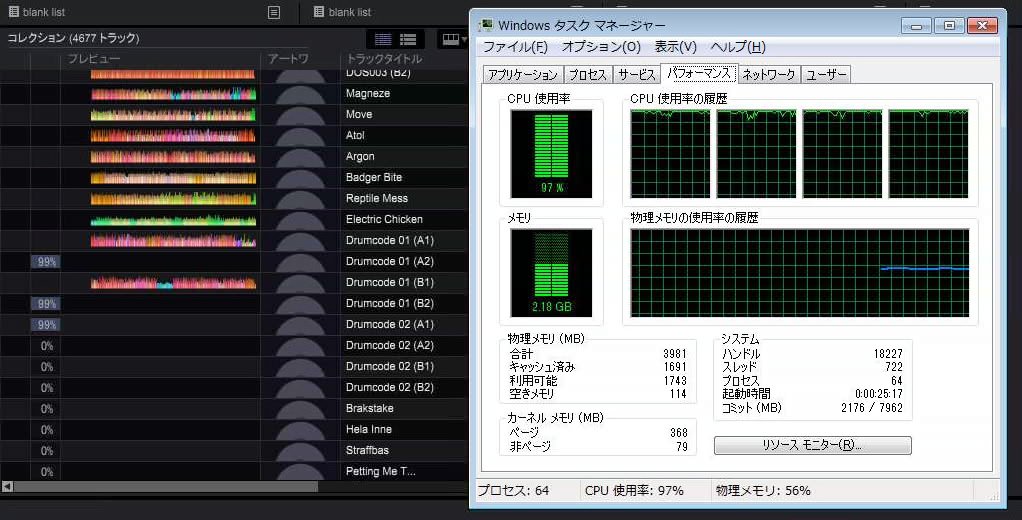Screen dimensions: 1022x520
Task: Select the Atol track title
Action: coord(355,135)
